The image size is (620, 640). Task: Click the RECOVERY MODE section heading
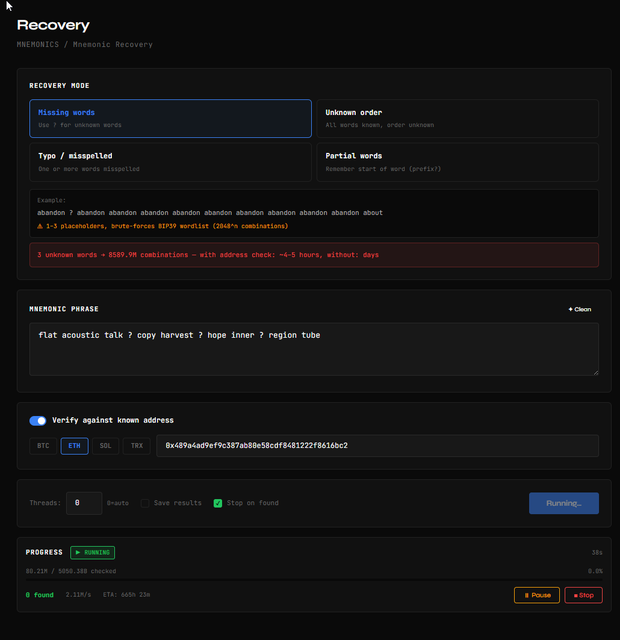(x=59, y=86)
